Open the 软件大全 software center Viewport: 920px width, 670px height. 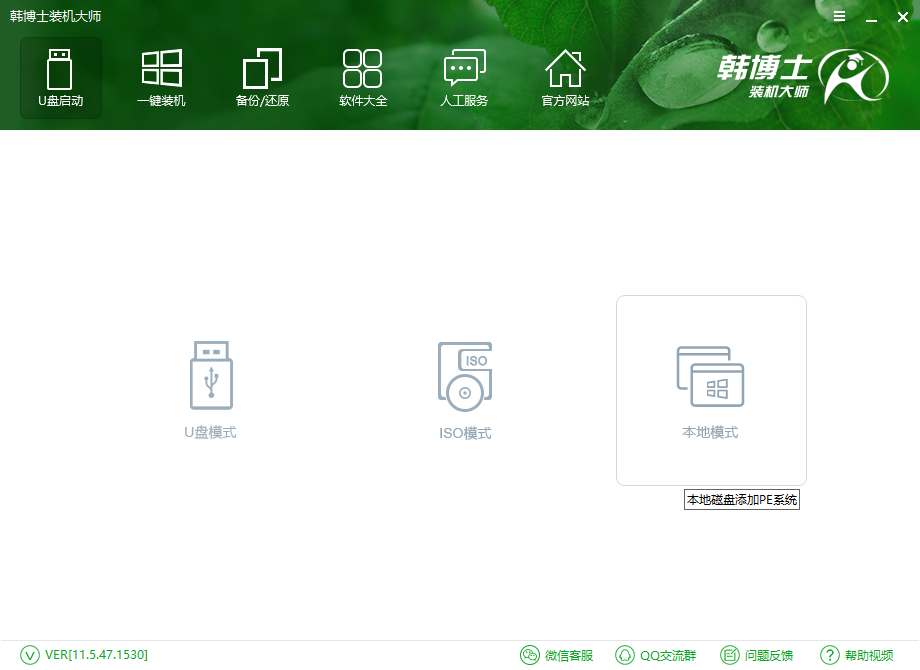[x=362, y=77]
